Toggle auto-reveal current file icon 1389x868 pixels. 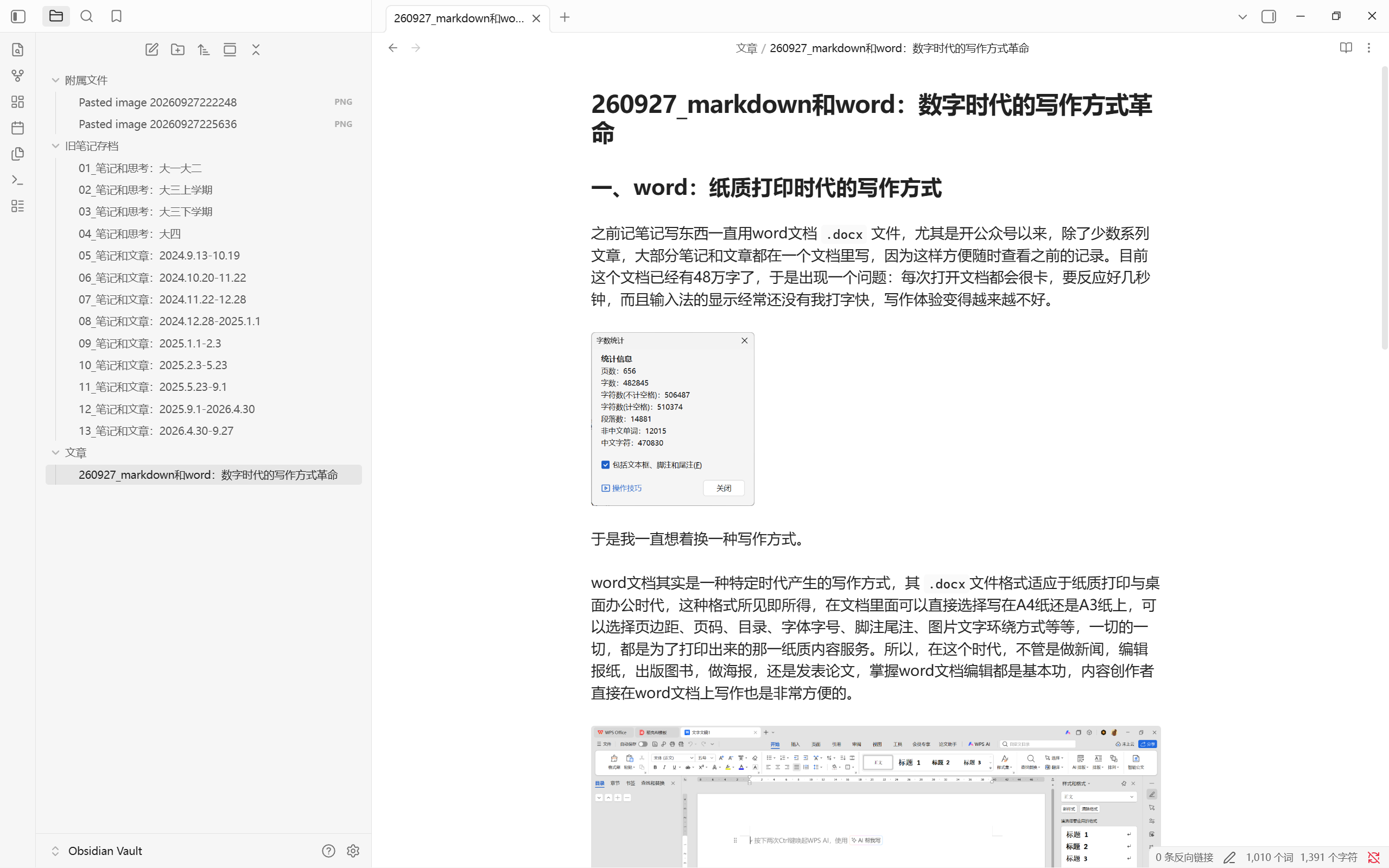coord(230,49)
